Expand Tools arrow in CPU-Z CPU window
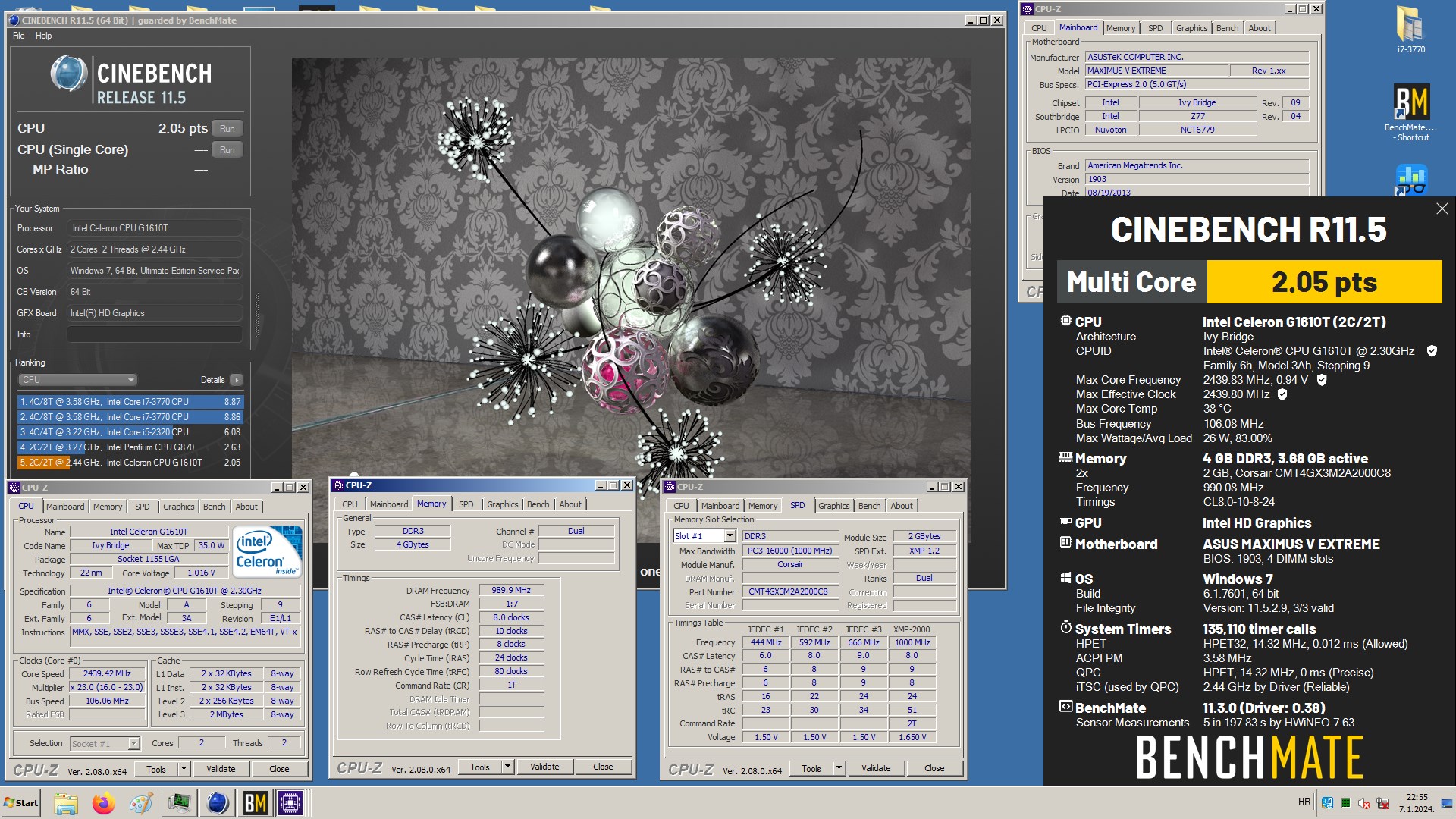This screenshot has height=819, width=1456. coord(183,769)
